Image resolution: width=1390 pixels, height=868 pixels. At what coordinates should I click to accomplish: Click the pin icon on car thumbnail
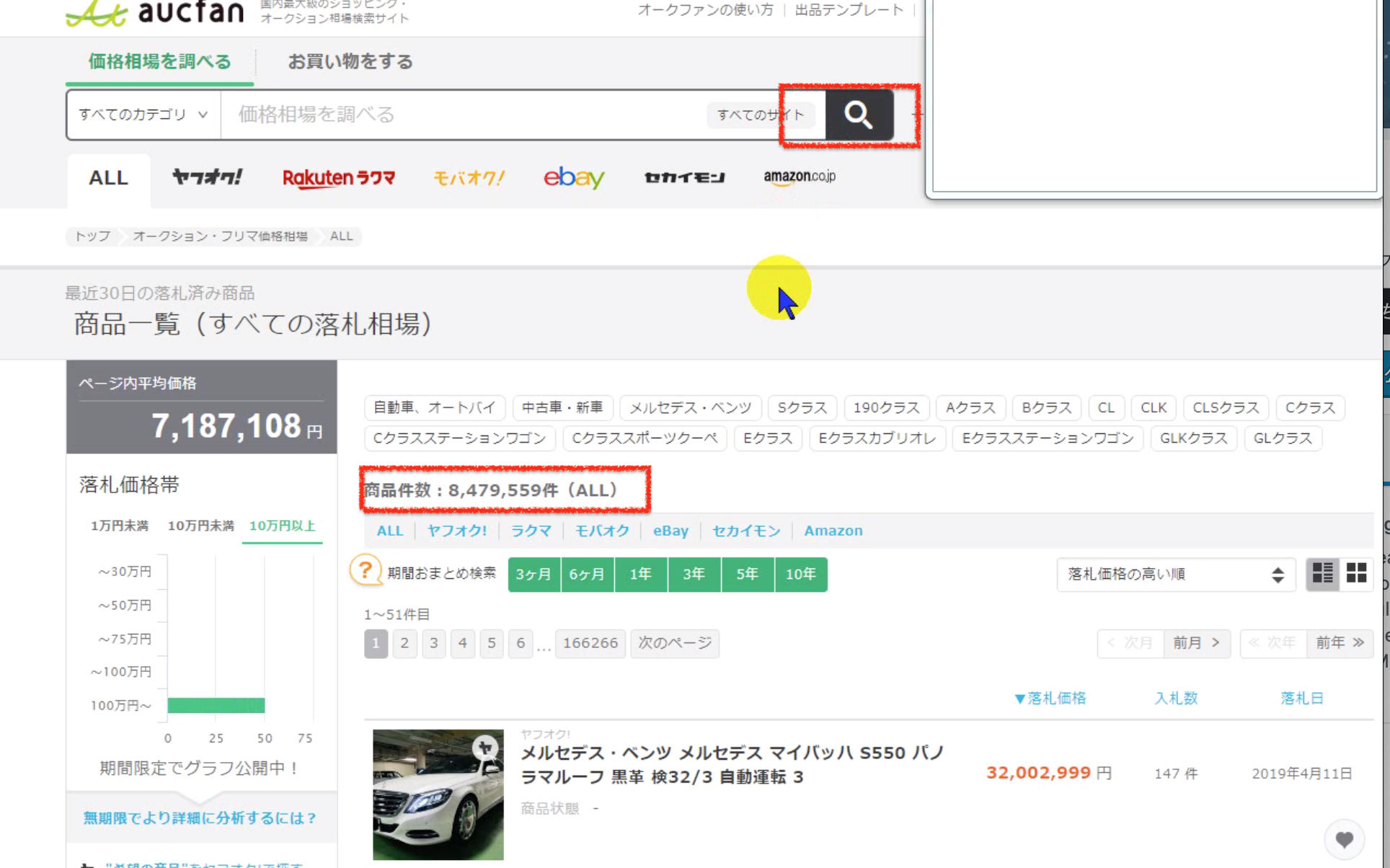click(x=485, y=747)
